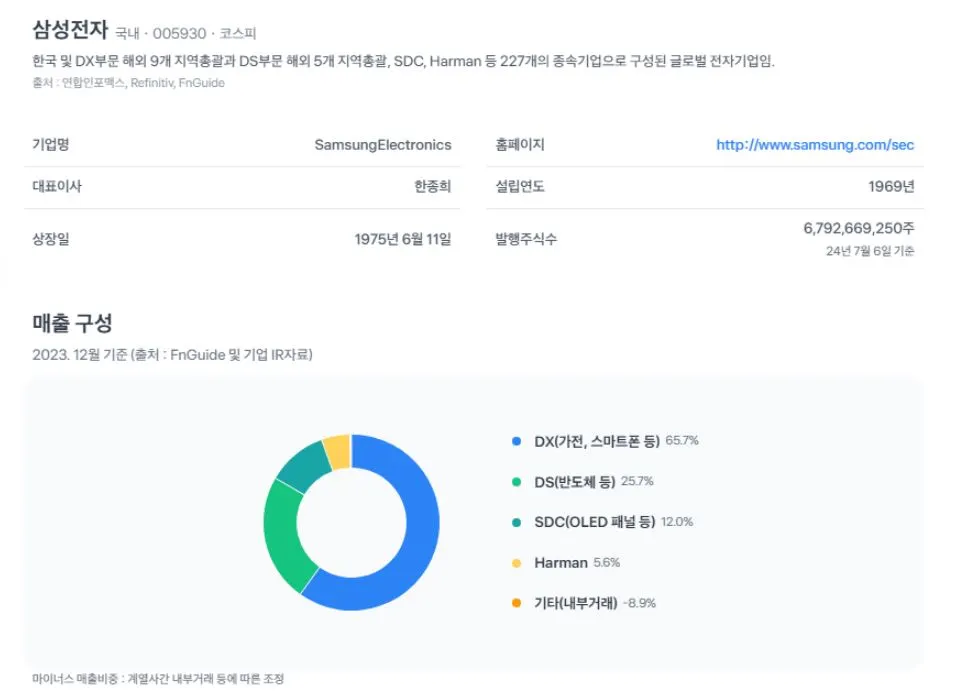
Task: Click the green DS legend dot
Action: [516, 482]
